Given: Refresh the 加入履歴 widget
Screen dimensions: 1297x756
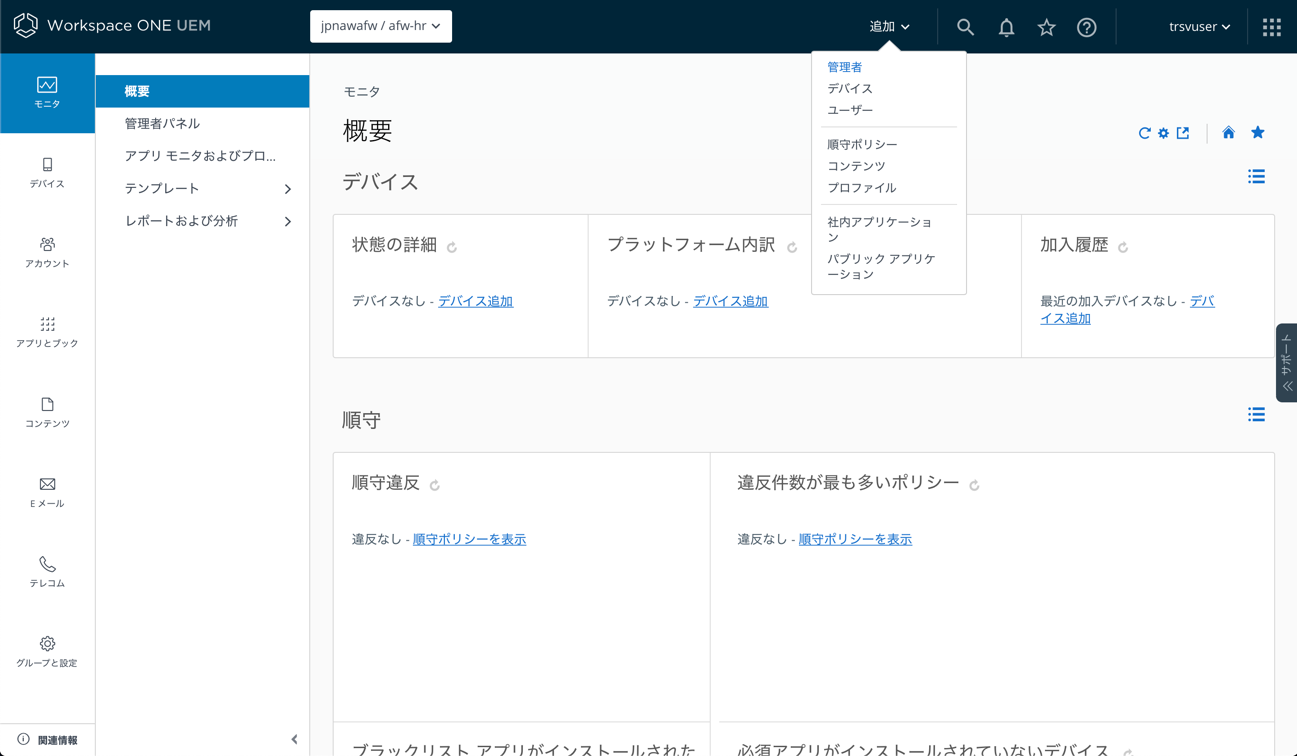Looking at the screenshot, I should tap(1123, 247).
